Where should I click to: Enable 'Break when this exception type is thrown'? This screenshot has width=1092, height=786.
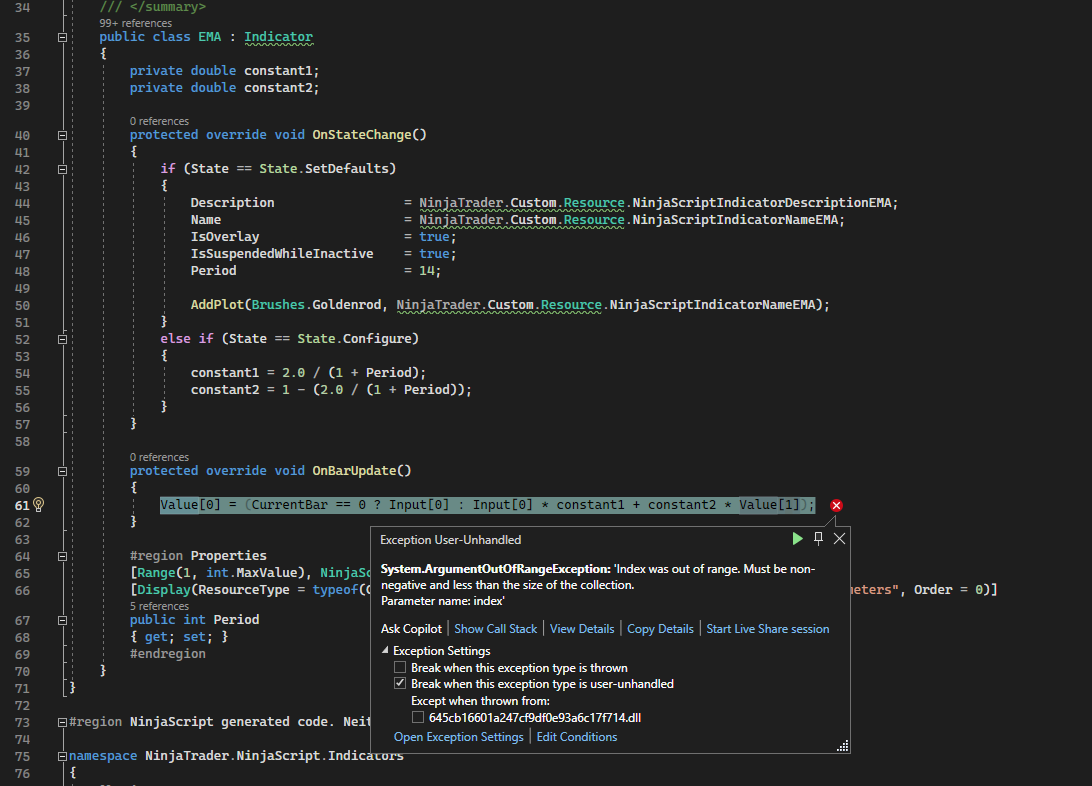401,667
